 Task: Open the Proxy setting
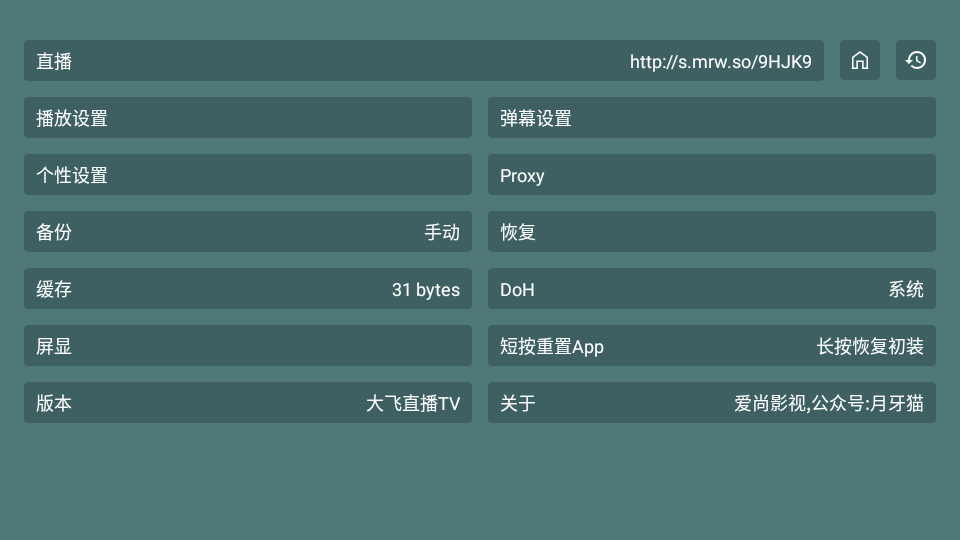click(x=711, y=175)
